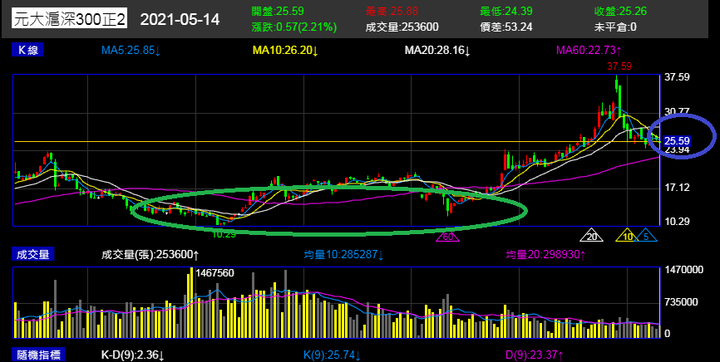Click the 1467560 peak volume label

(x=215, y=273)
